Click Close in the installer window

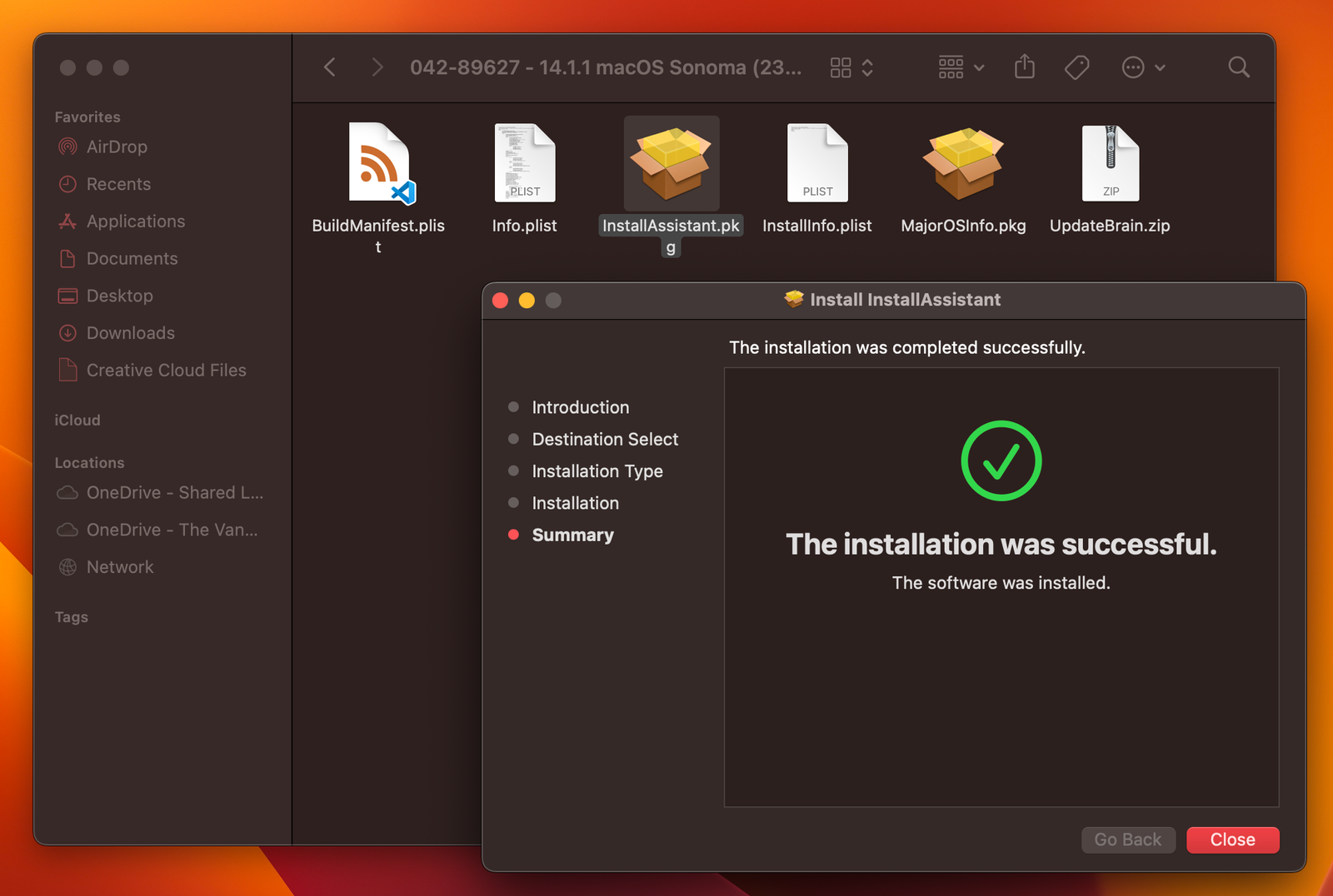coord(1232,839)
